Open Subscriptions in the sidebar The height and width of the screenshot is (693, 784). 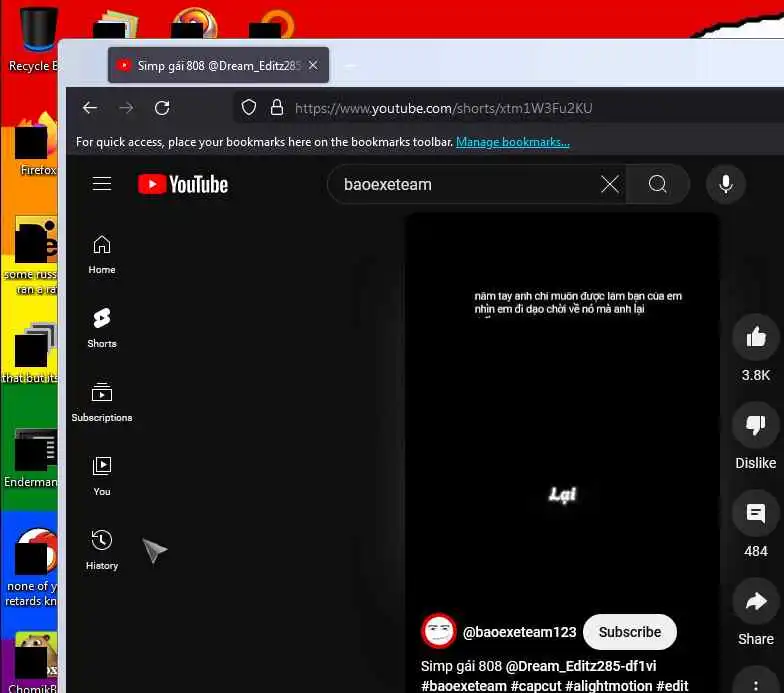[102, 402]
